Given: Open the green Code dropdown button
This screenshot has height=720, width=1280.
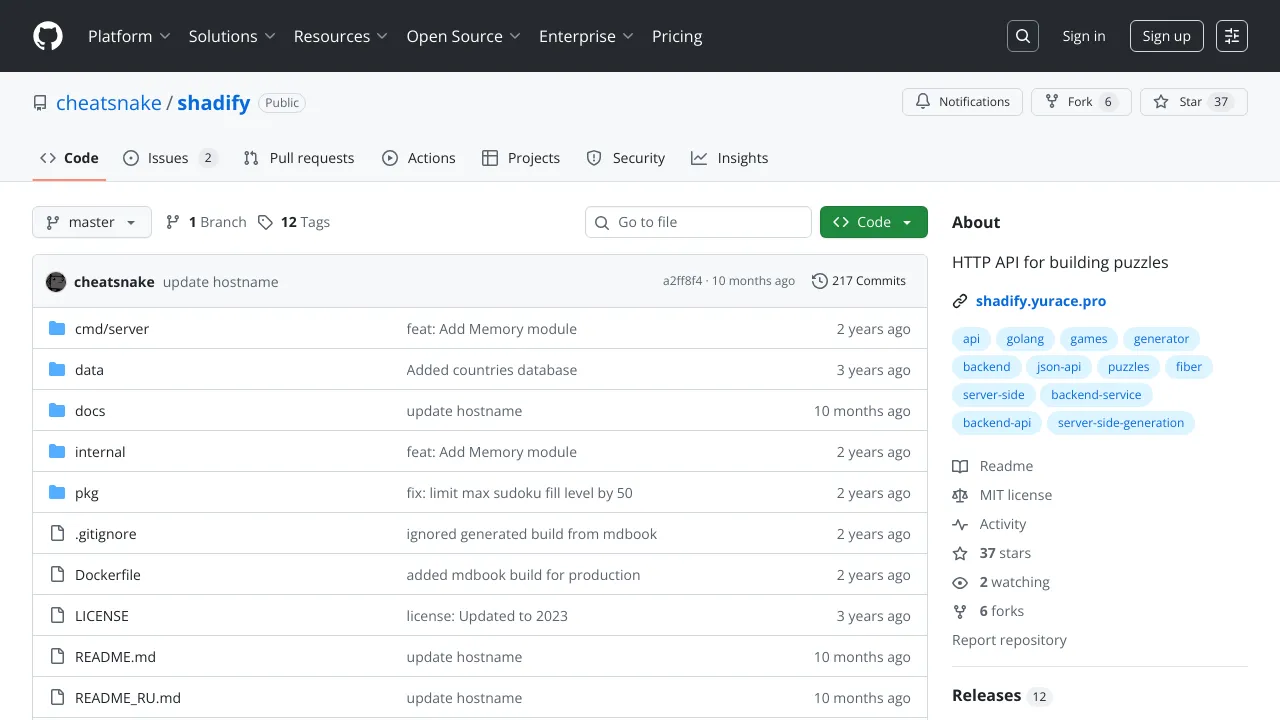Looking at the screenshot, I should (873, 222).
